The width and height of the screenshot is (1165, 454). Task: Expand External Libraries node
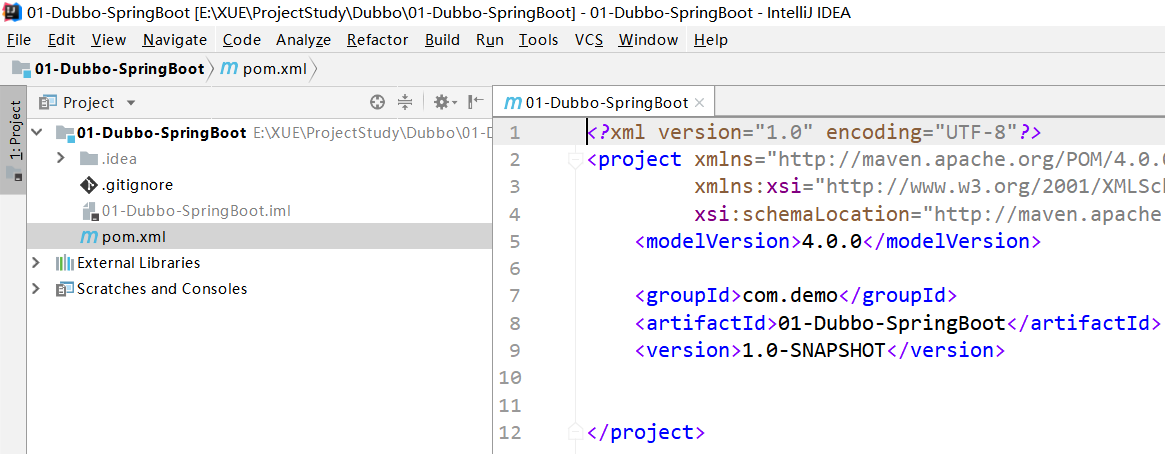[36, 263]
